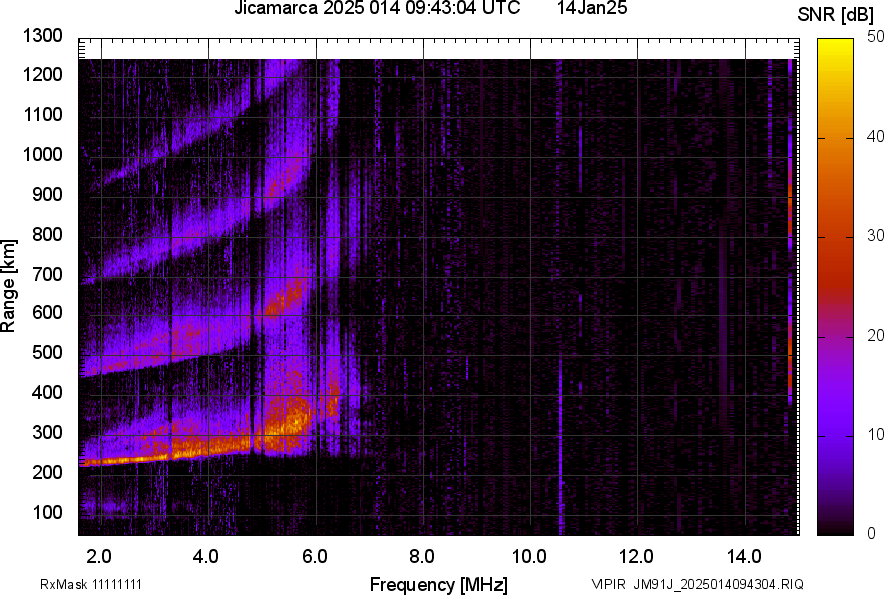
Task: Click the frequency tick label '4.0'
Action: [206, 556]
